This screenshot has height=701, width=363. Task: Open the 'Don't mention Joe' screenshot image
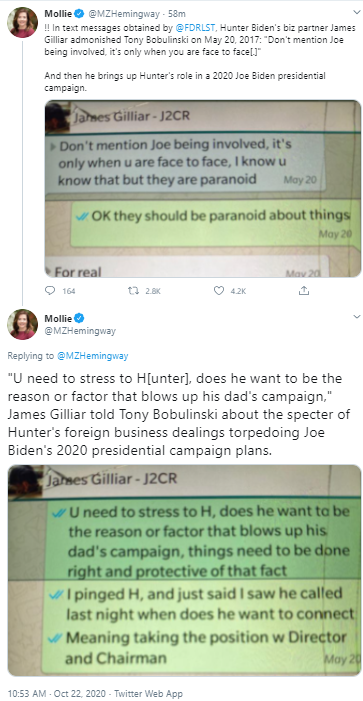pyautogui.click(x=203, y=189)
